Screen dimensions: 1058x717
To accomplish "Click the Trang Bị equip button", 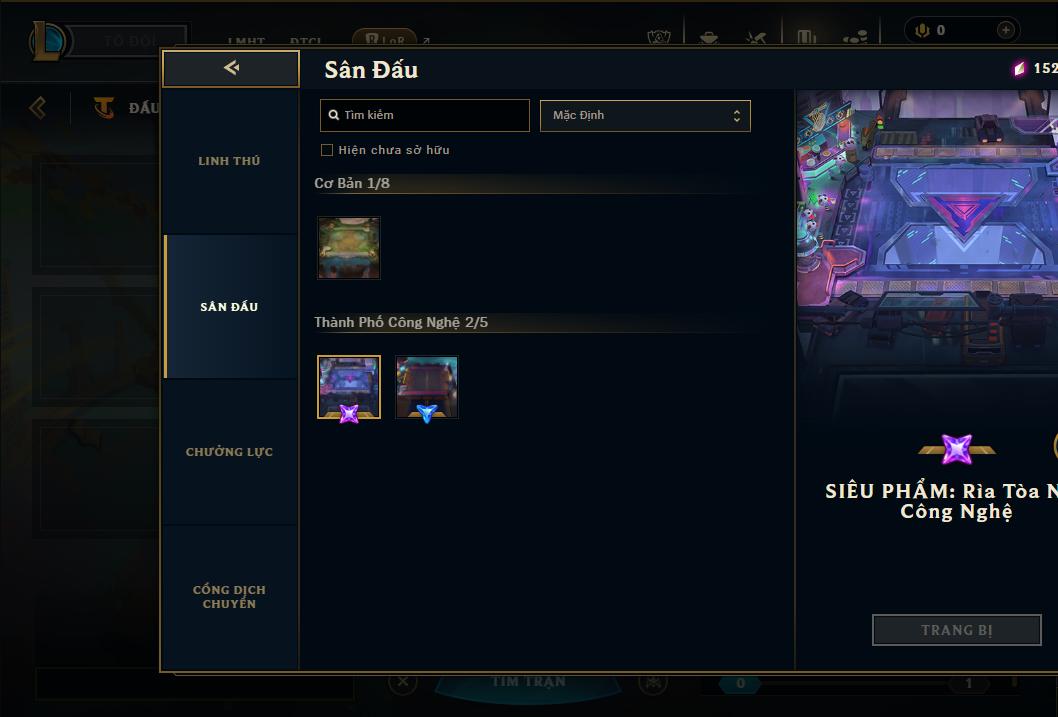I will click(956, 630).
